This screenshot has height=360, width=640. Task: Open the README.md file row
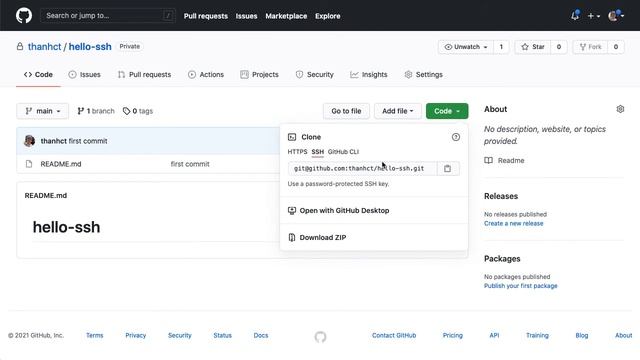[x=61, y=164]
